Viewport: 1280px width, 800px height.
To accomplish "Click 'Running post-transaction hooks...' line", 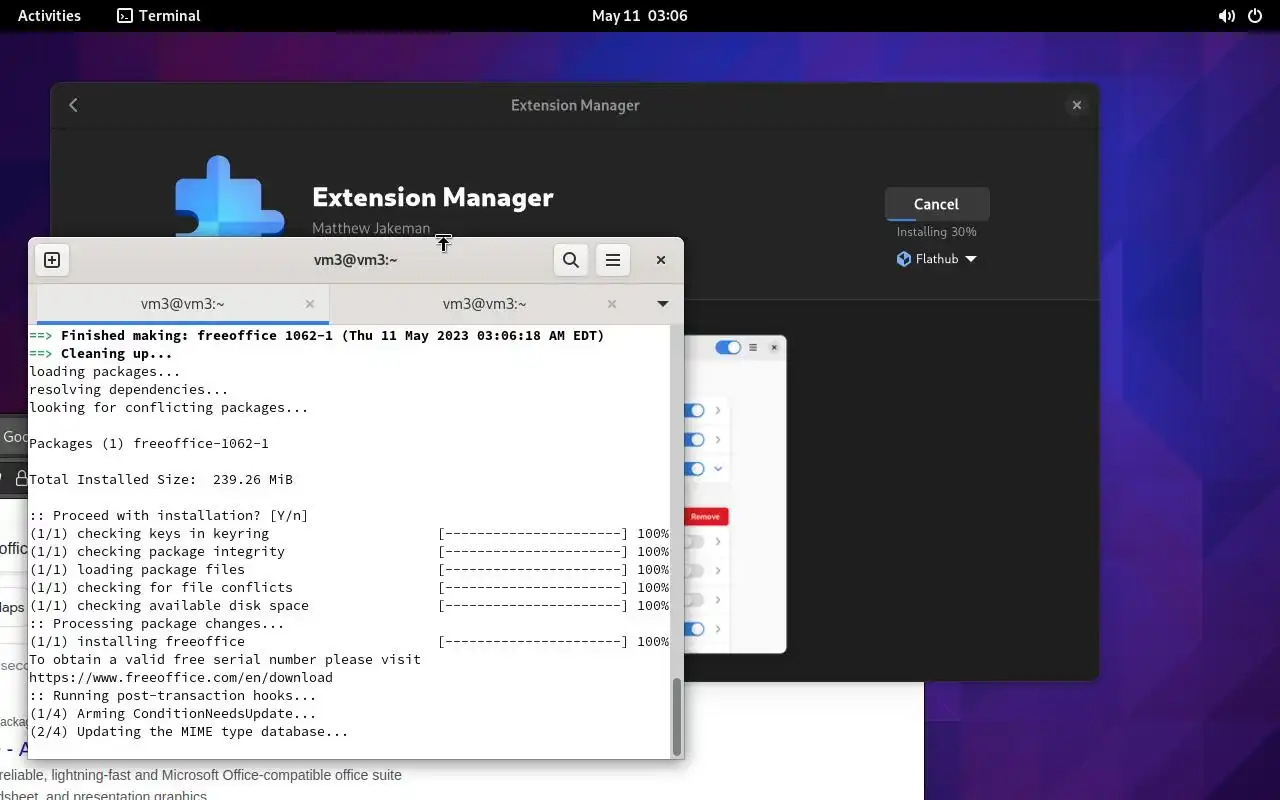I will (173, 695).
